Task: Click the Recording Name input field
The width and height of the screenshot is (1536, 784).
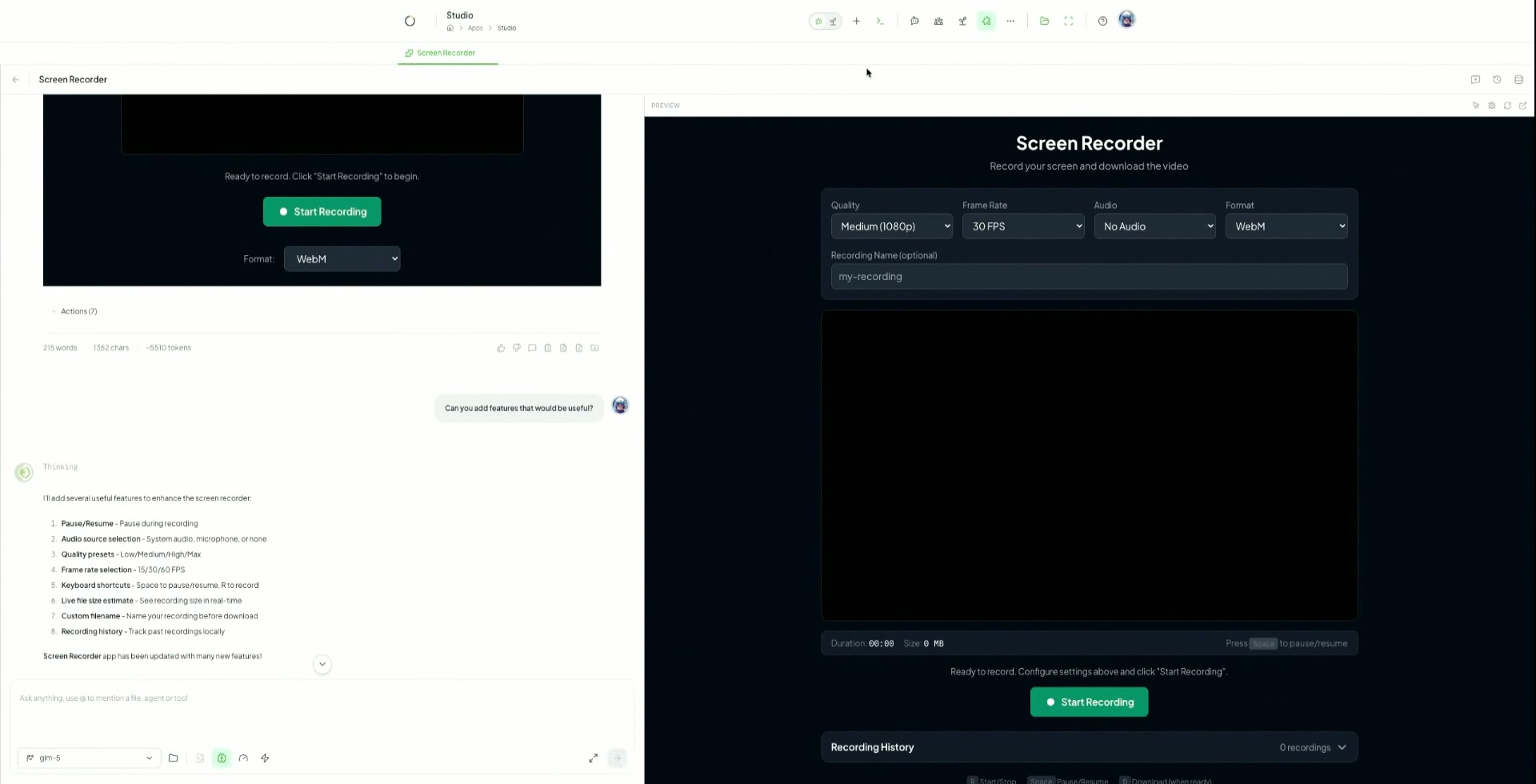Action: [x=1089, y=277]
